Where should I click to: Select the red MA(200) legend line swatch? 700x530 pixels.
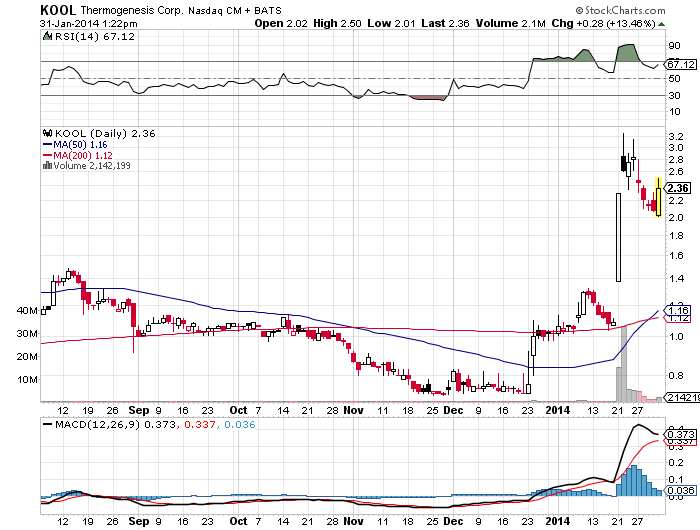point(47,155)
